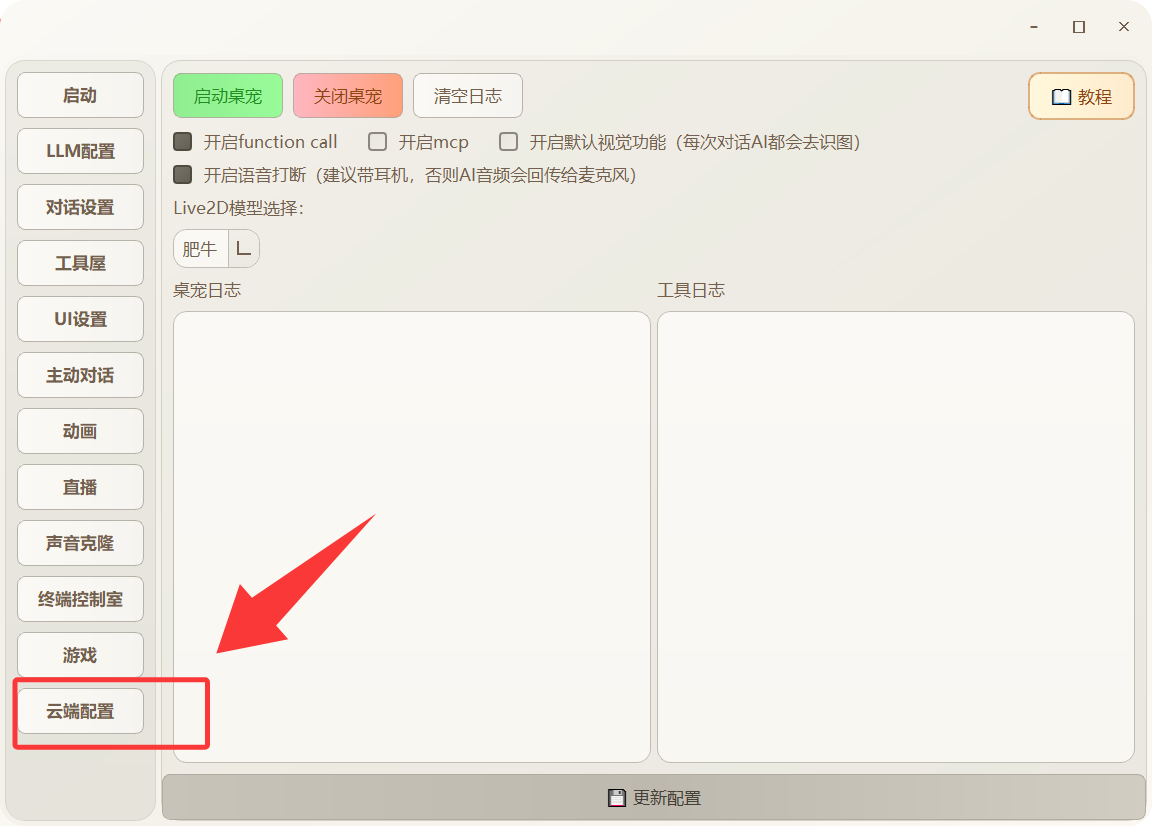
Task: Go to the 工具屋 section
Action: coord(80,264)
